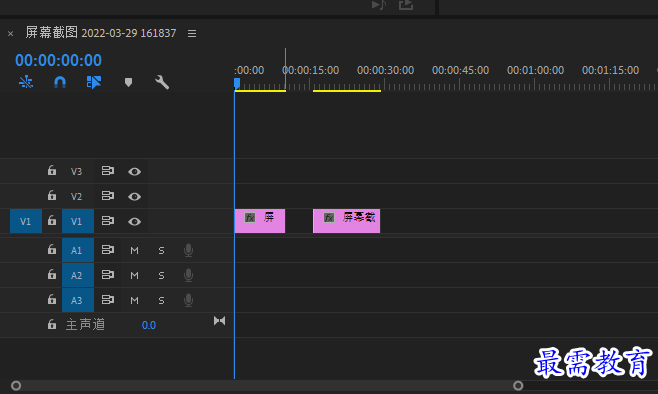The height and width of the screenshot is (394, 658).
Task: Toggle sync lock for V2
Action: 108,196
